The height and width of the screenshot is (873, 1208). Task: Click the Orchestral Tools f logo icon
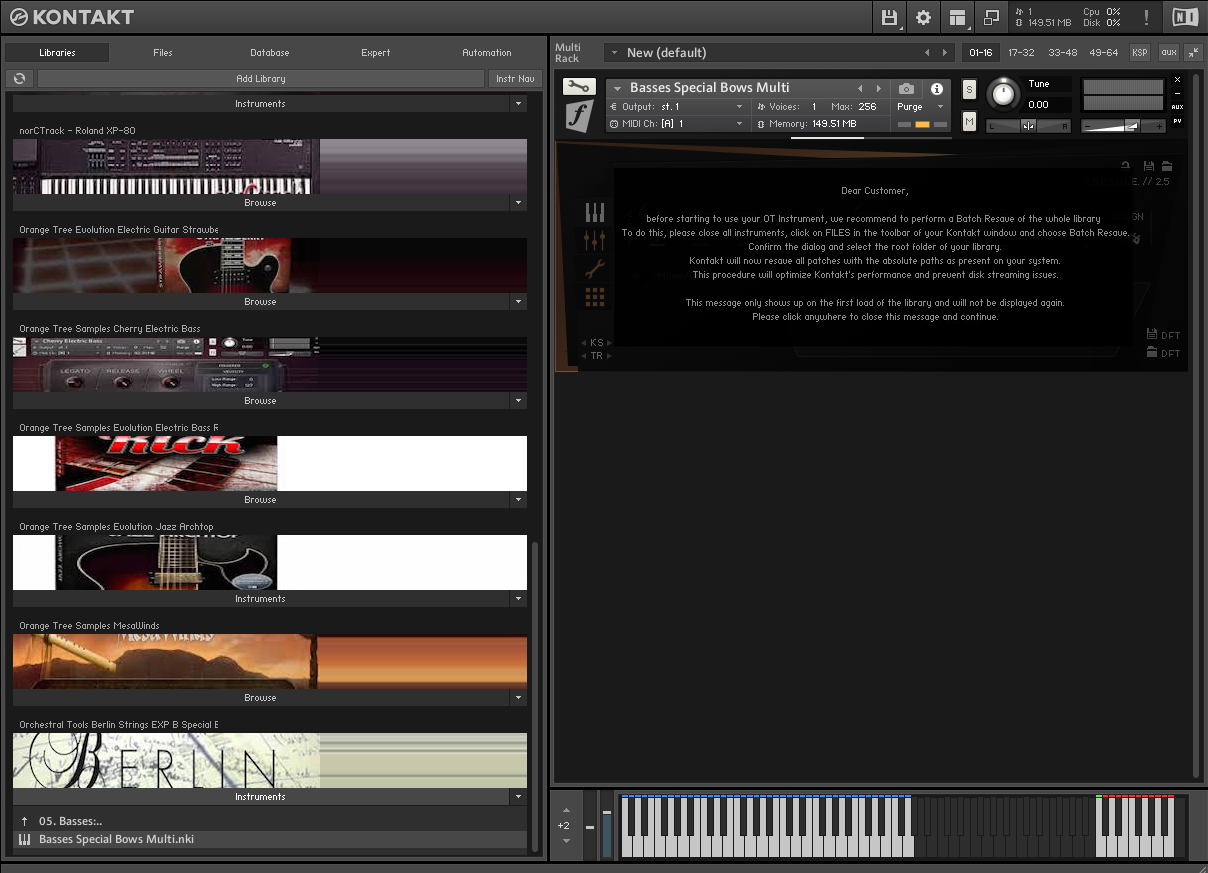click(x=579, y=116)
